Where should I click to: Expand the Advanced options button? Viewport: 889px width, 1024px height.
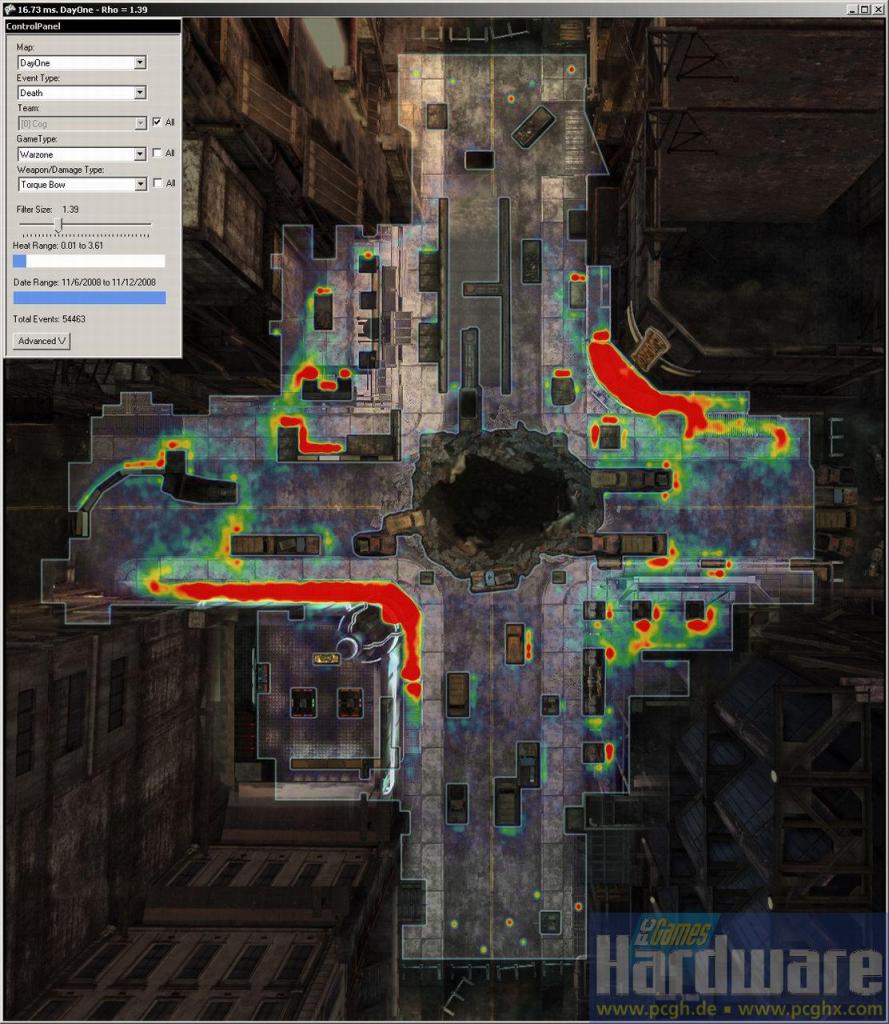42,341
